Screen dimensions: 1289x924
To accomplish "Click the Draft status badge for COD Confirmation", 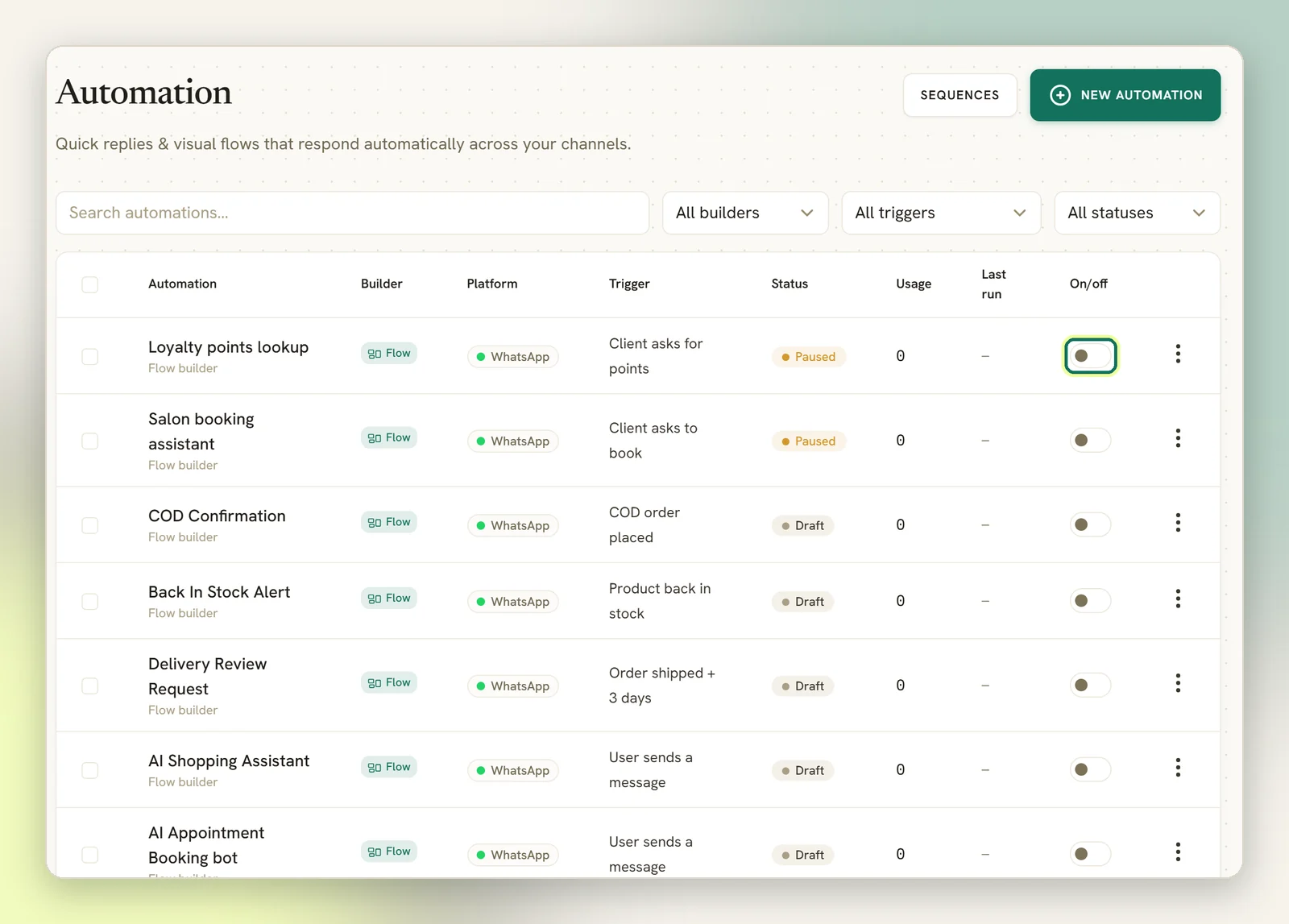I will [x=802, y=525].
